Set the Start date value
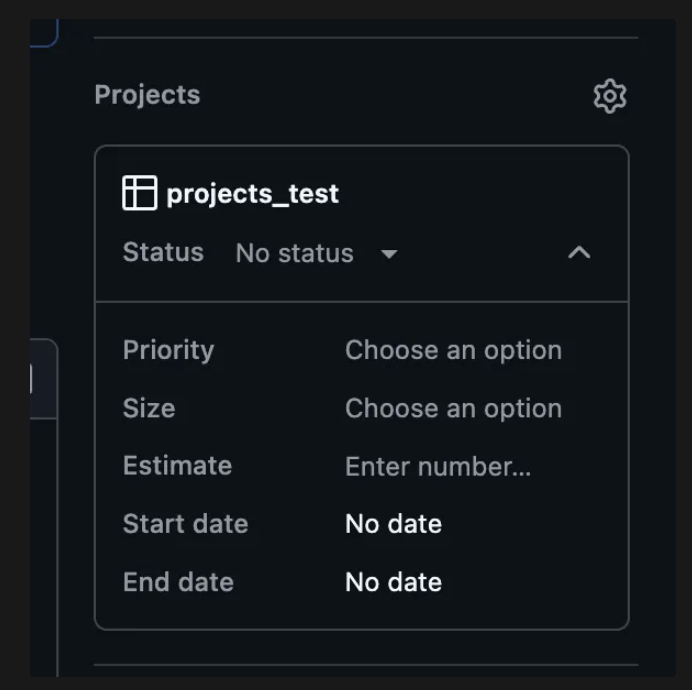 (x=393, y=524)
